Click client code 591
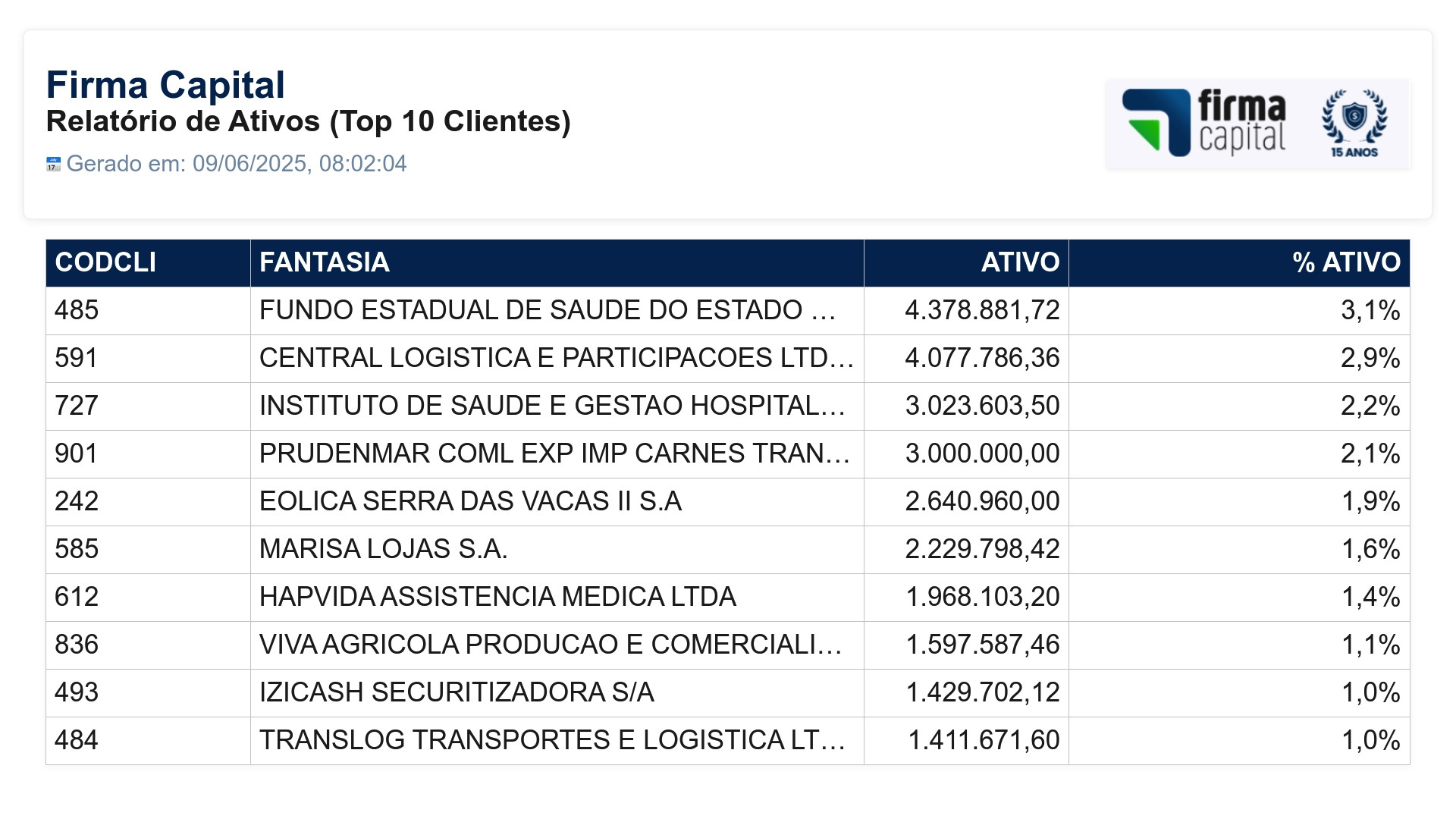Viewport: 1456px width, 819px height. tap(76, 358)
